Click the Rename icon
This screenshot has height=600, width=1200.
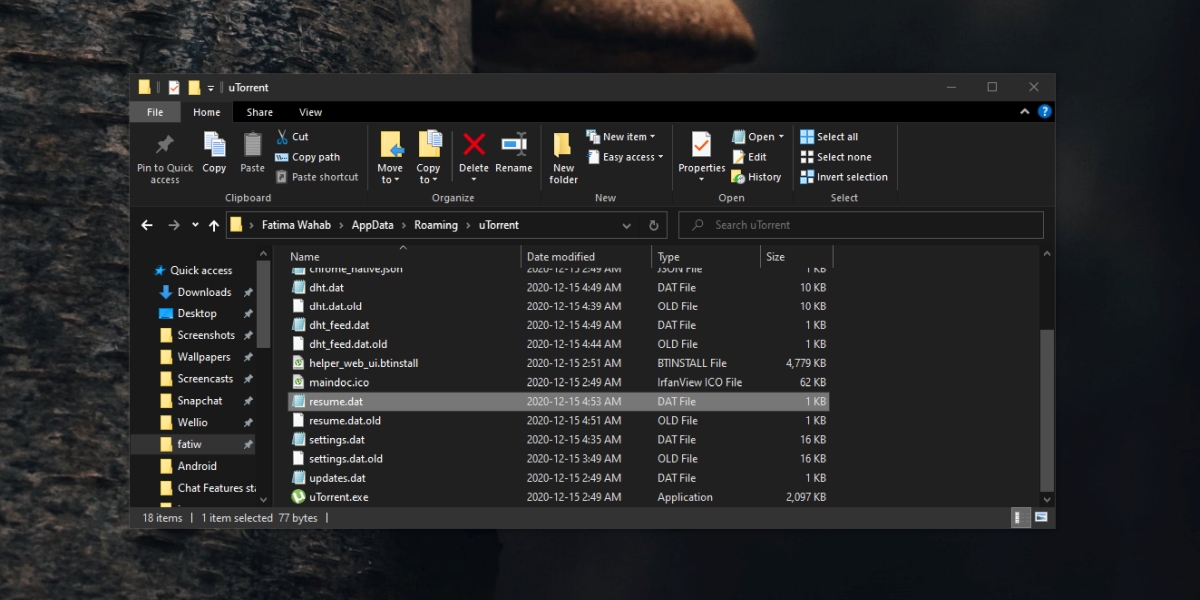[513, 145]
